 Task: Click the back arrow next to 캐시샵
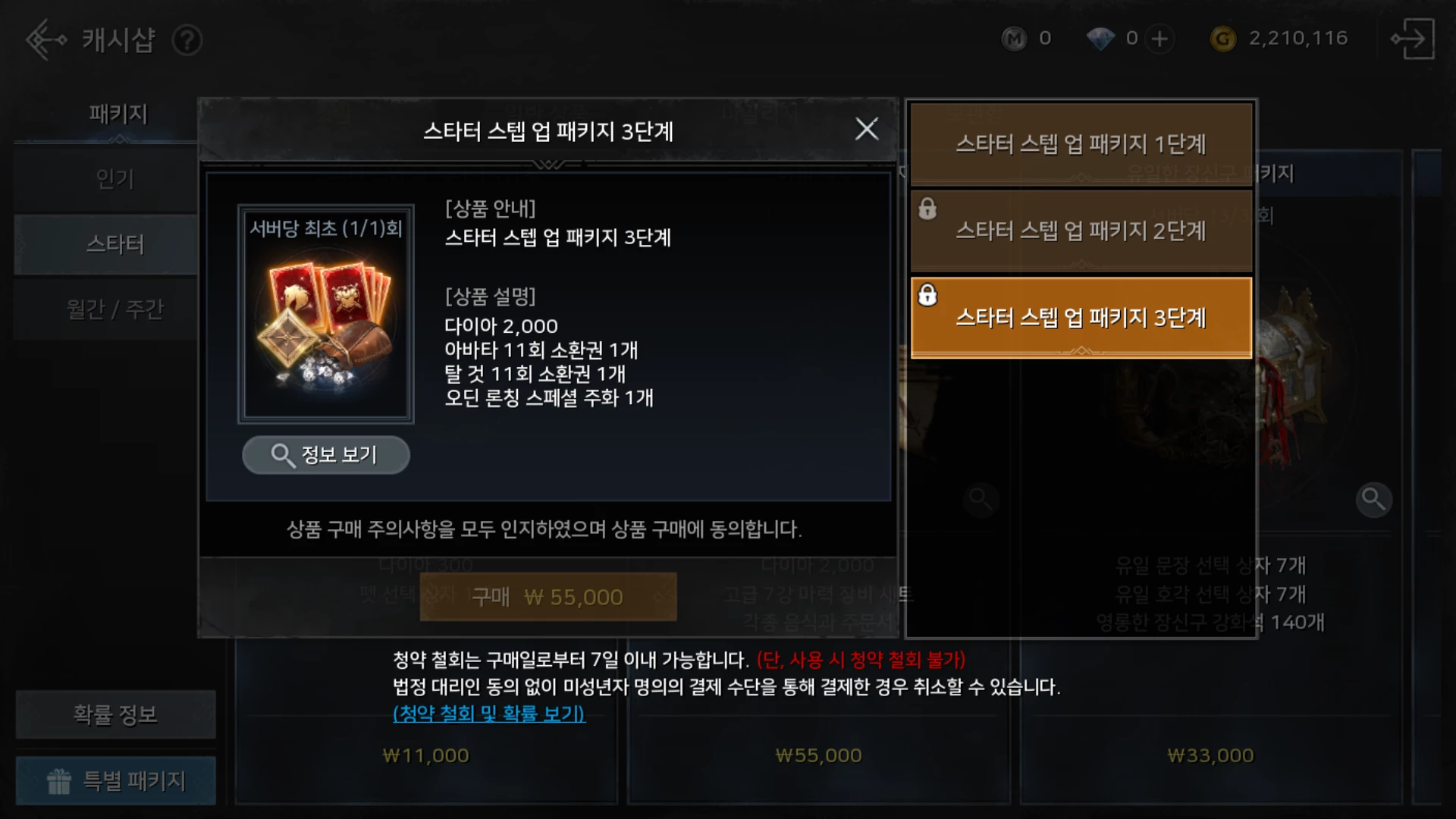[x=45, y=39]
